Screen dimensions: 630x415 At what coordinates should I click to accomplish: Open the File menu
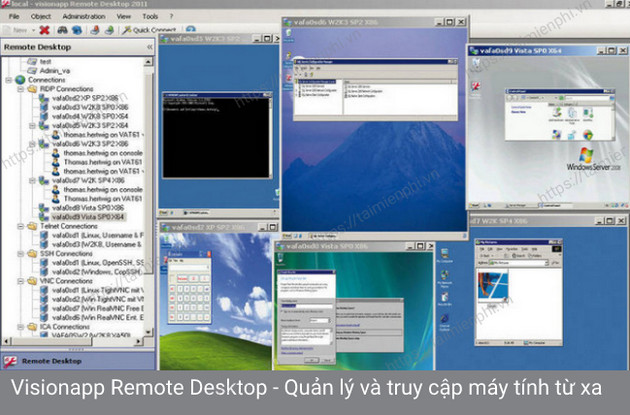(14, 16)
